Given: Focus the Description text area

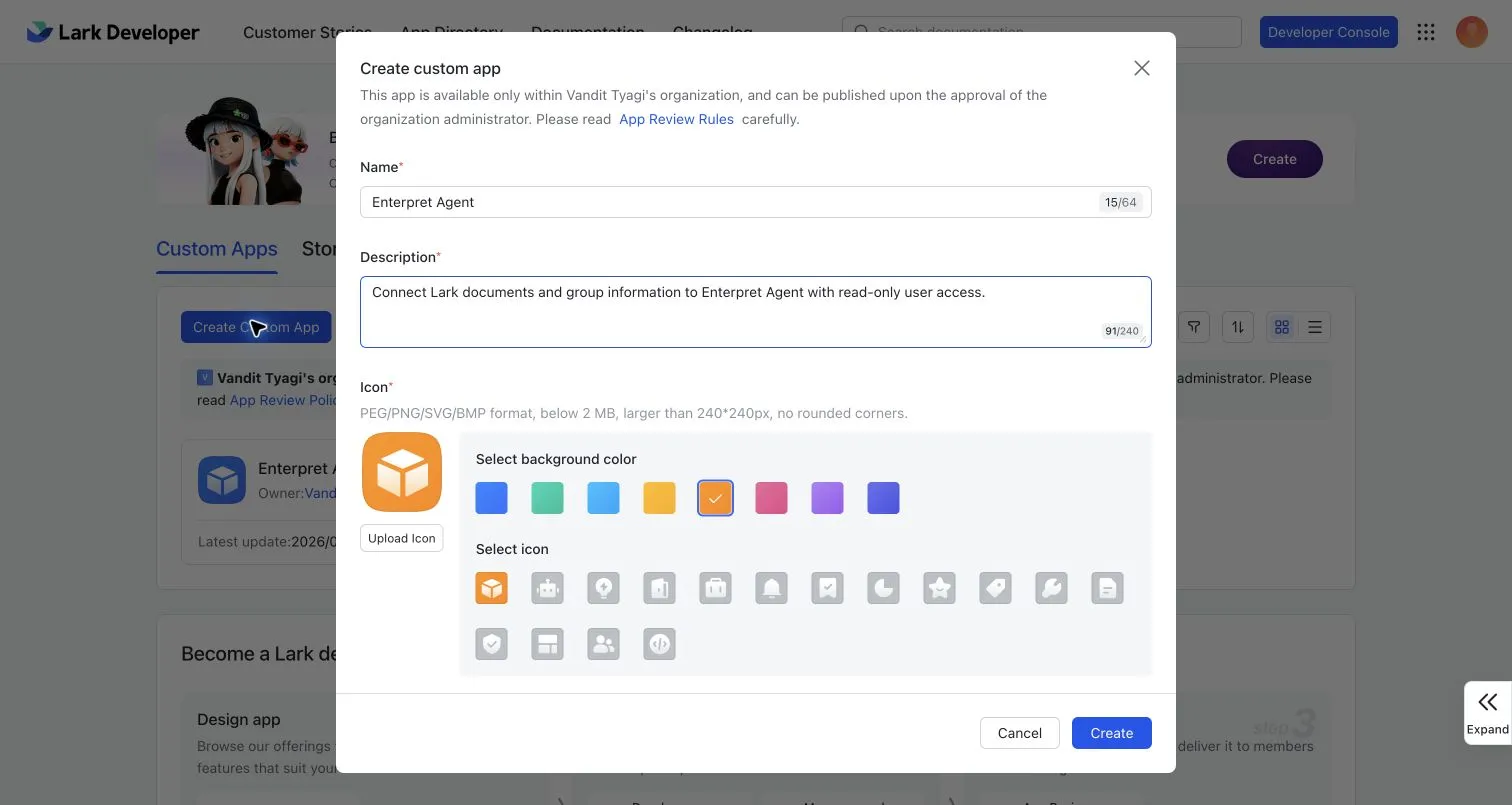Looking at the screenshot, I should tap(756, 312).
